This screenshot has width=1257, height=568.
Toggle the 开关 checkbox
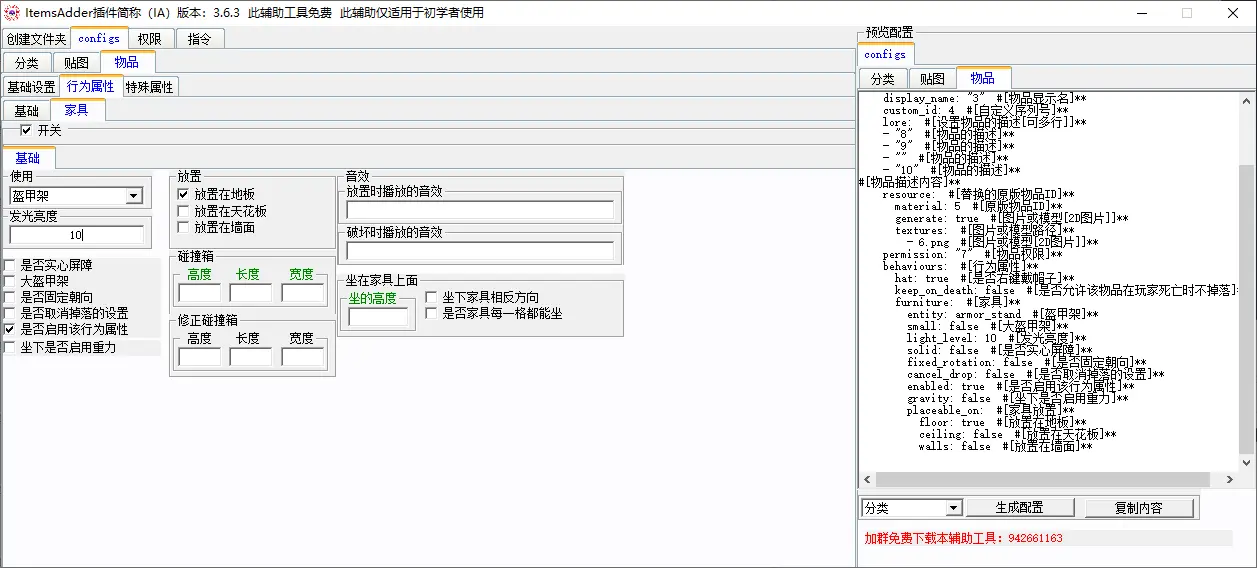(27, 130)
